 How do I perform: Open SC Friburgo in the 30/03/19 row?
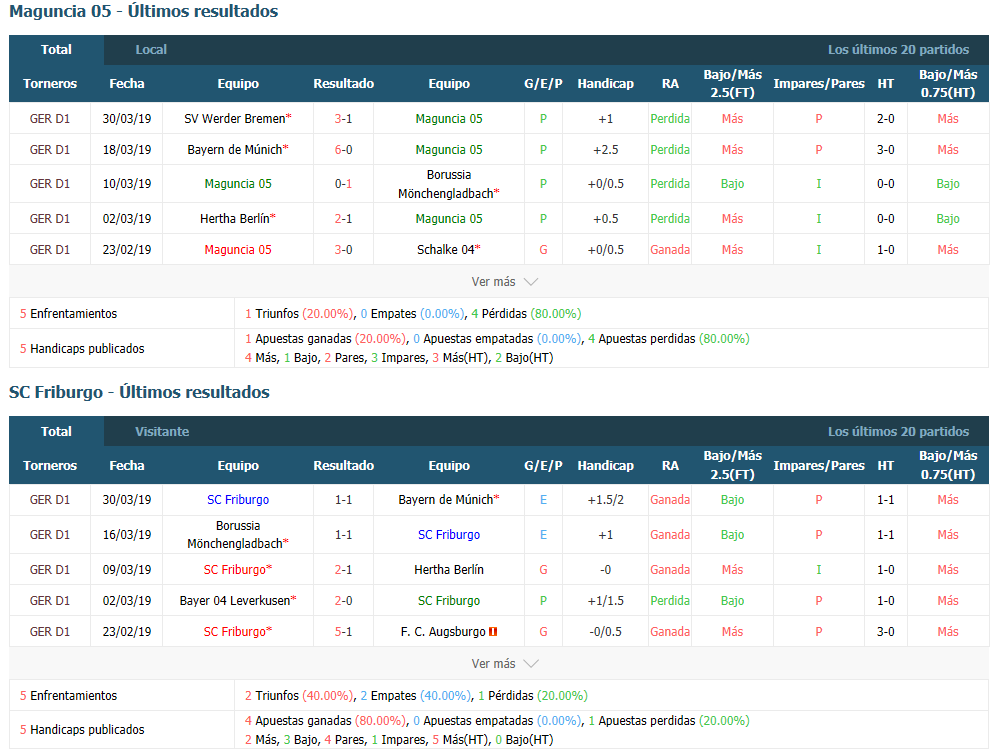tap(238, 500)
